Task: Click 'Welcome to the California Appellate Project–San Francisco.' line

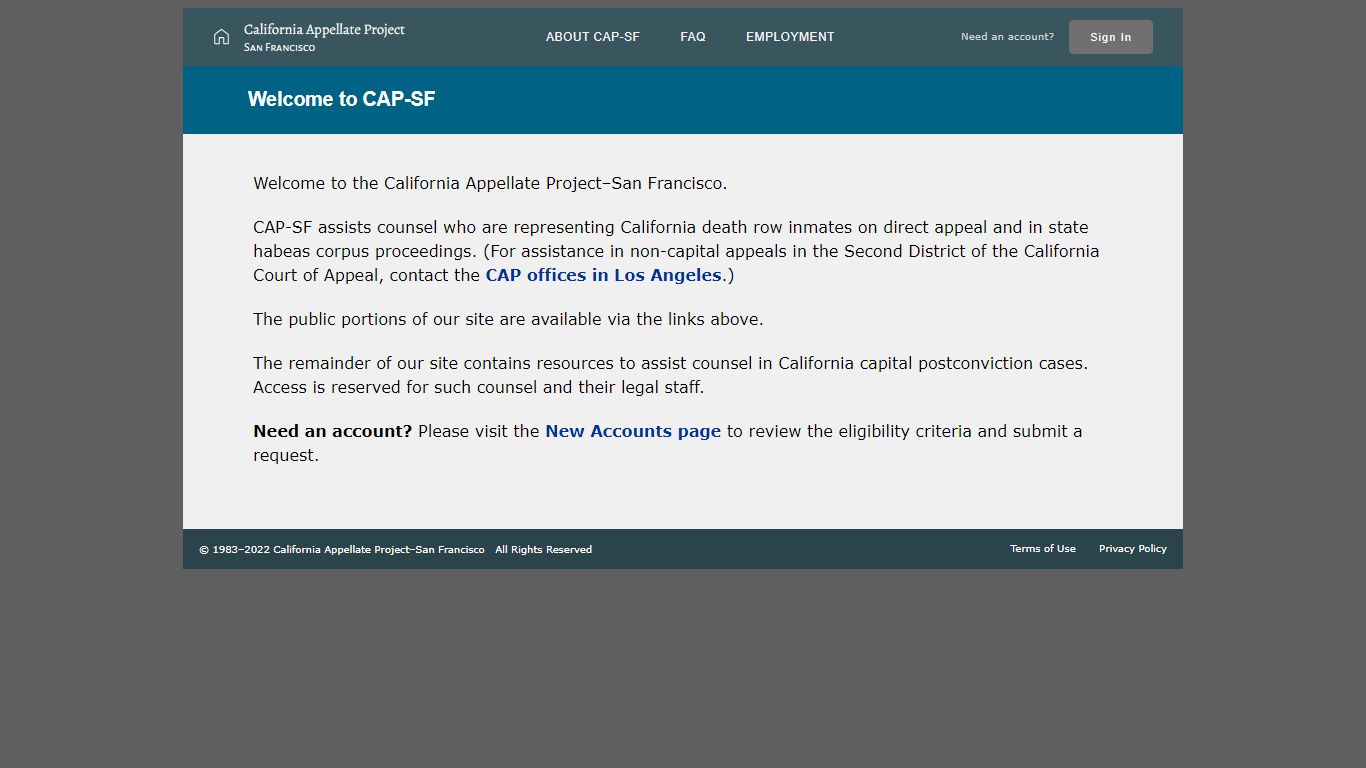Action: tap(490, 183)
